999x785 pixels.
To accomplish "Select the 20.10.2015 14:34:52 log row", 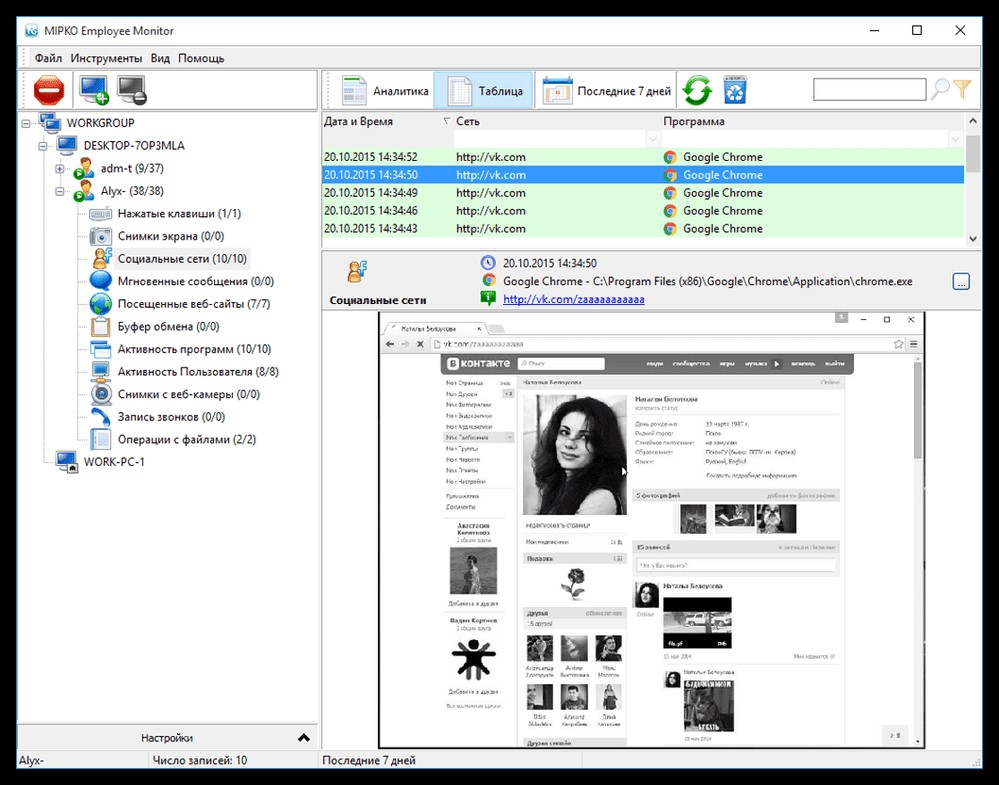I will [643, 157].
